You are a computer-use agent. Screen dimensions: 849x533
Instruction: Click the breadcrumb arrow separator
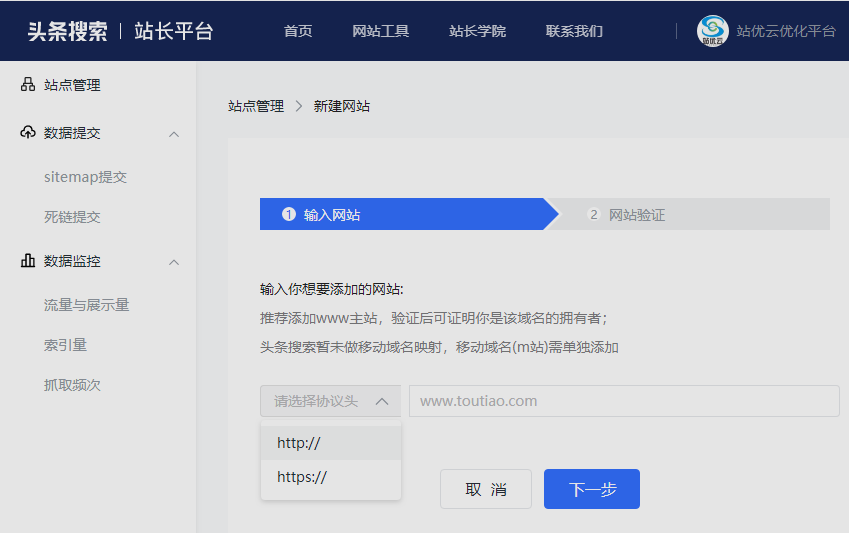(299, 106)
